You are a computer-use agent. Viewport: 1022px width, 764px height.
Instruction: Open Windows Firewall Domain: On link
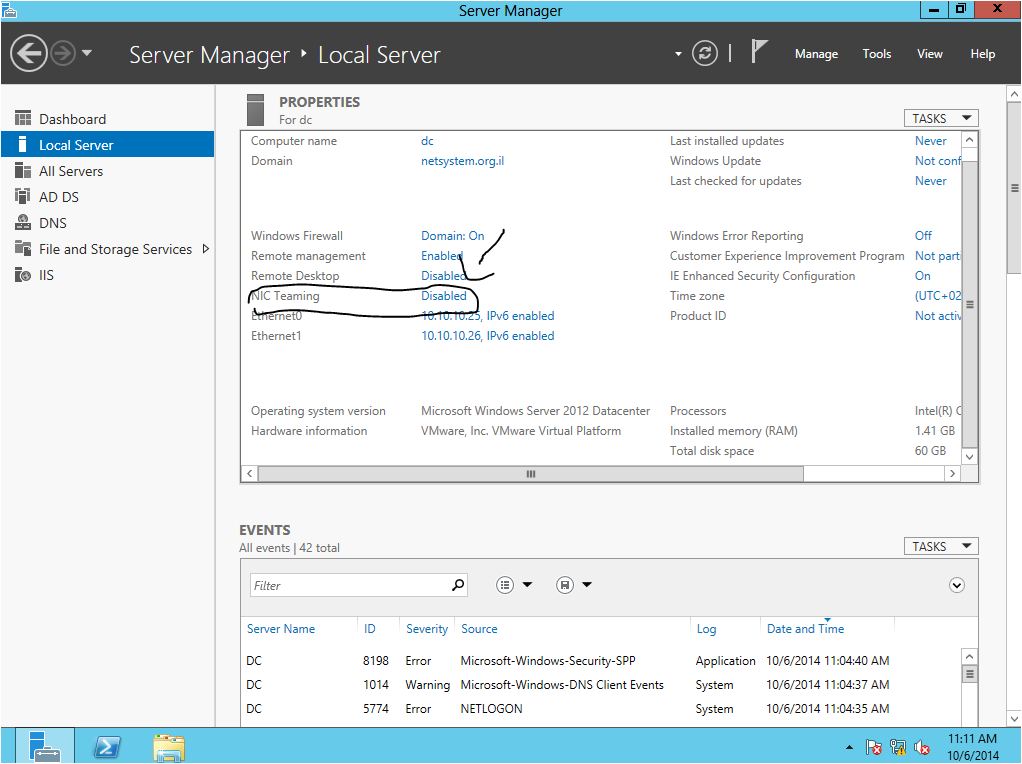[452, 236]
